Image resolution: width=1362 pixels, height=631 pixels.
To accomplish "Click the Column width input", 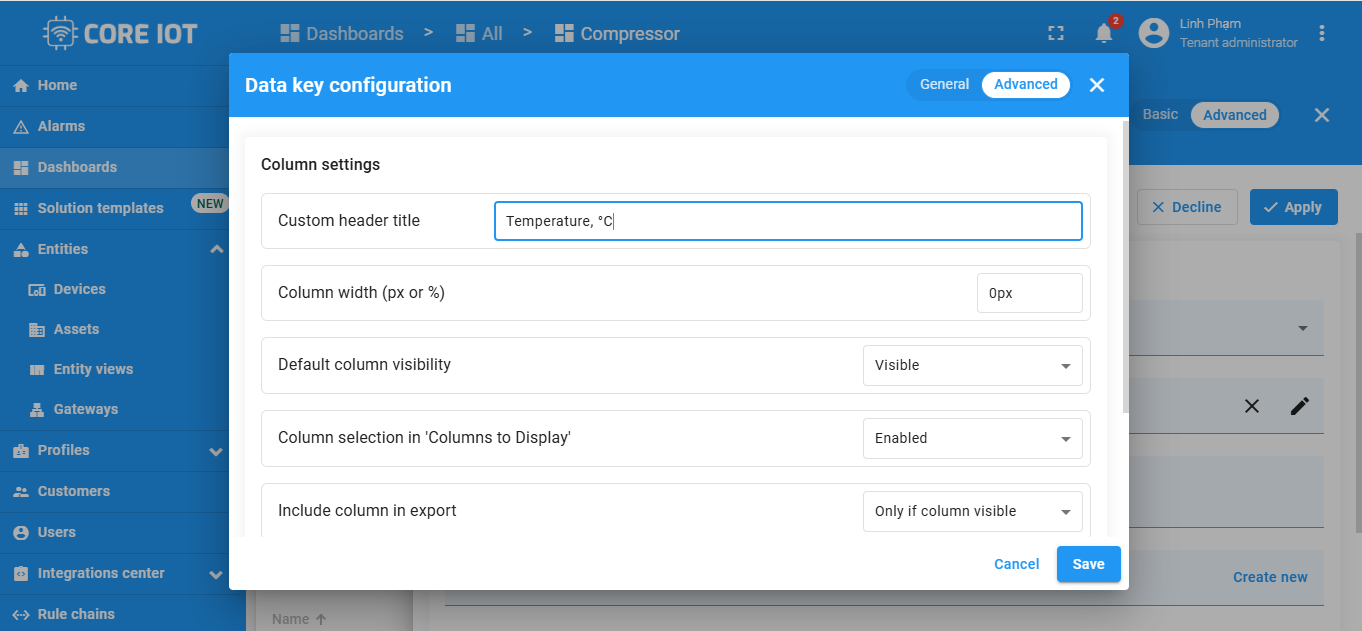I will point(1029,293).
